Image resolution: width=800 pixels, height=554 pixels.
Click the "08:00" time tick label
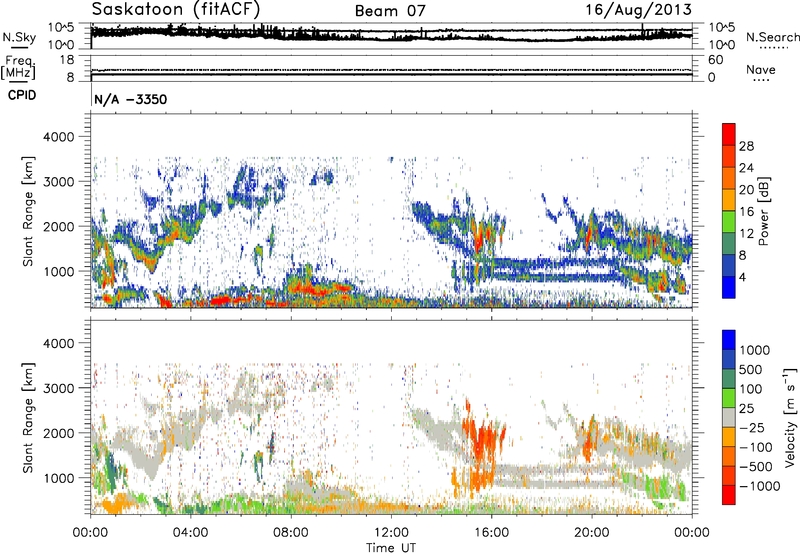pos(291,533)
